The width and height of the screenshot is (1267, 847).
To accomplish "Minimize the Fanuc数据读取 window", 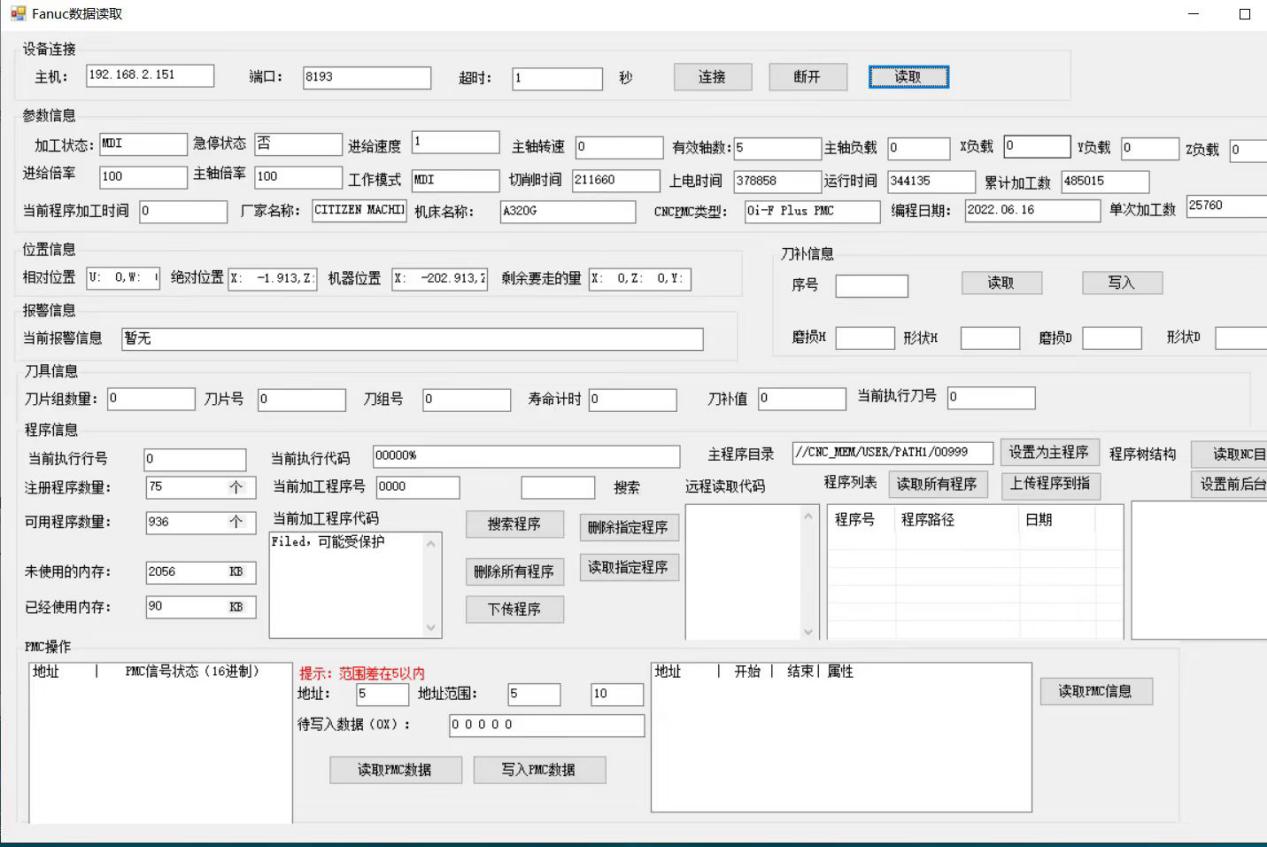I will [1194, 14].
